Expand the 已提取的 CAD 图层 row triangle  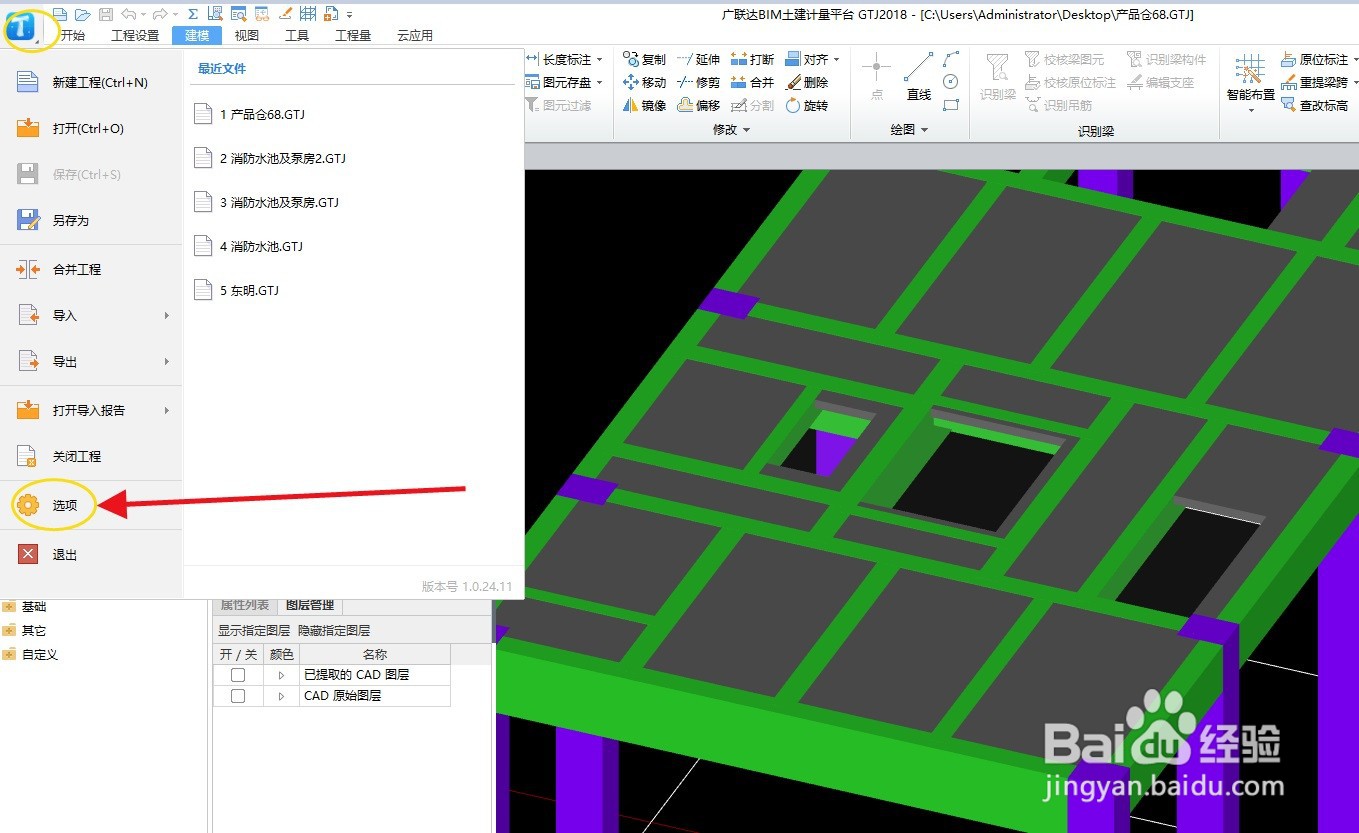(281, 675)
